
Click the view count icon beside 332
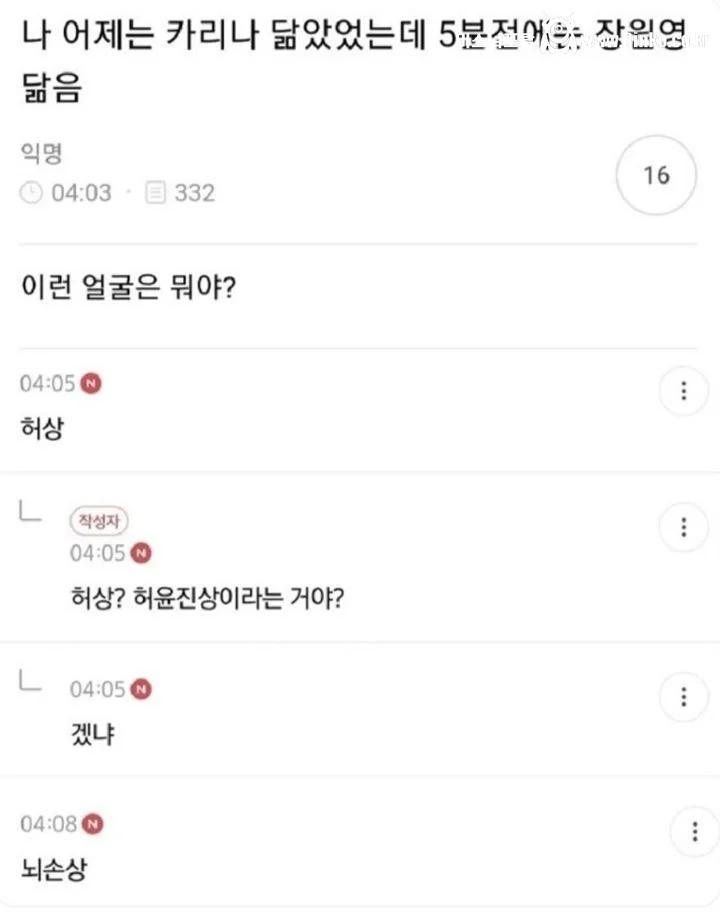[x=155, y=192]
